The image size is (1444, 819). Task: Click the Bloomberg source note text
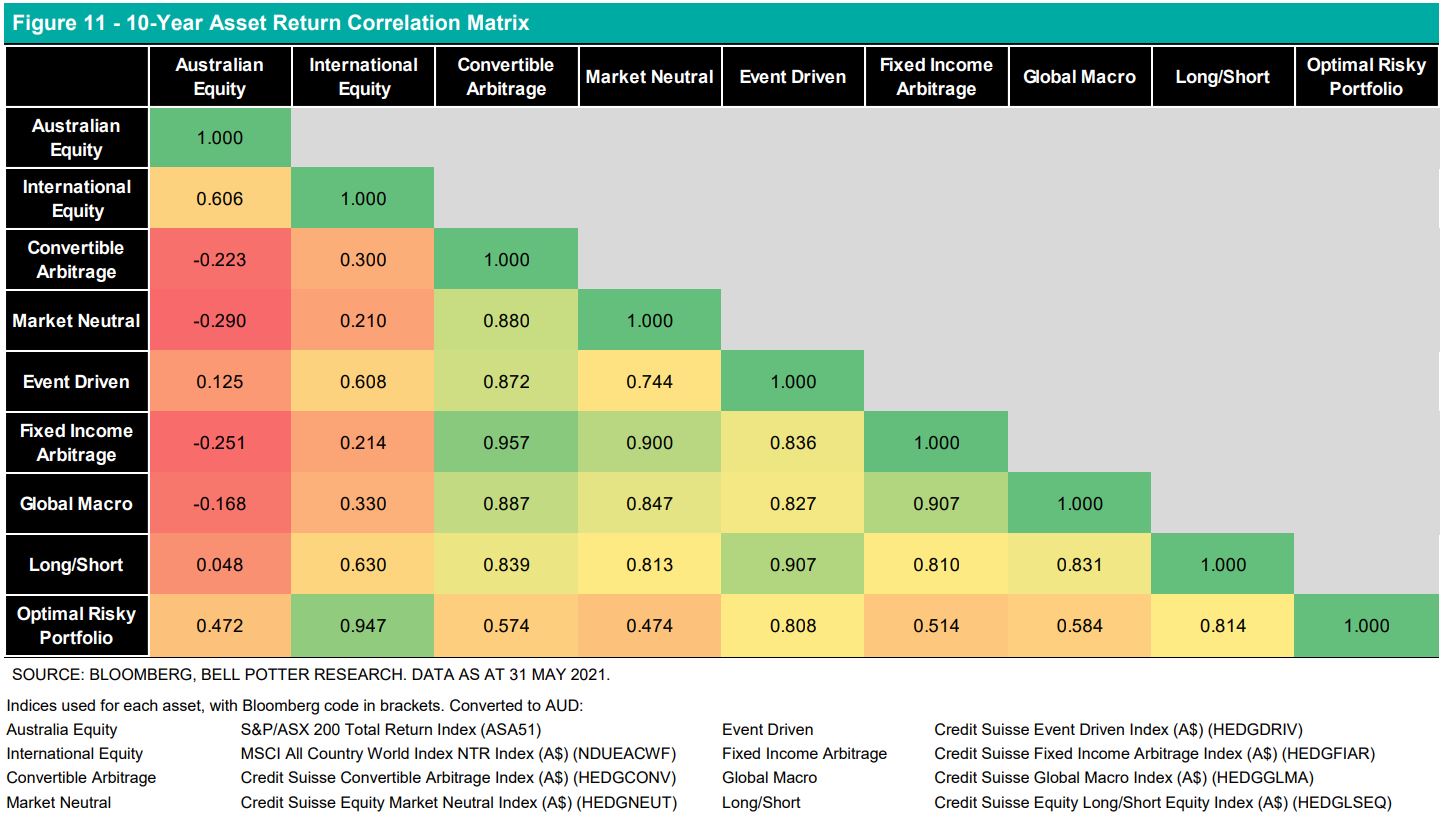pyautogui.click(x=310, y=675)
